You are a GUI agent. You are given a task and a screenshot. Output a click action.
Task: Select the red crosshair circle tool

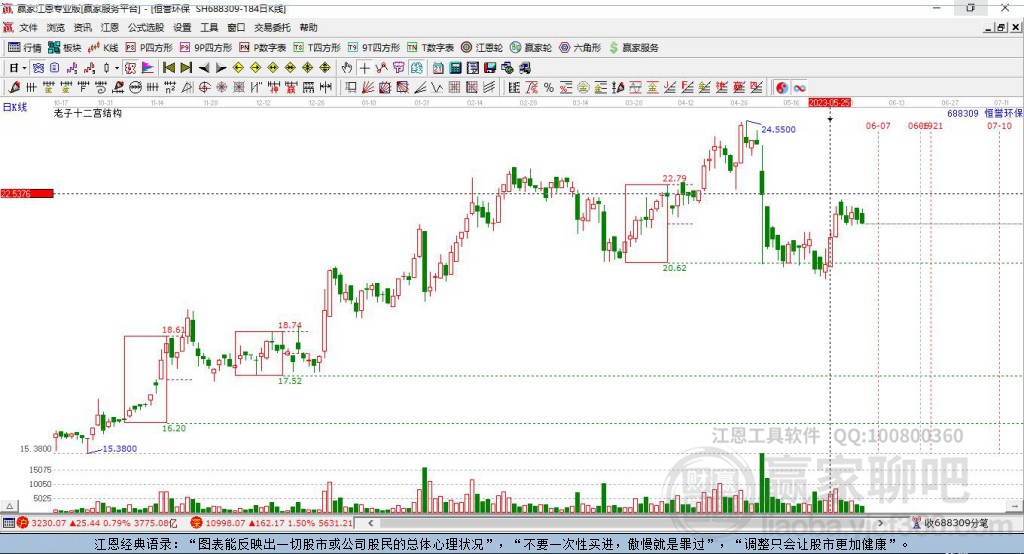pyautogui.click(x=204, y=87)
